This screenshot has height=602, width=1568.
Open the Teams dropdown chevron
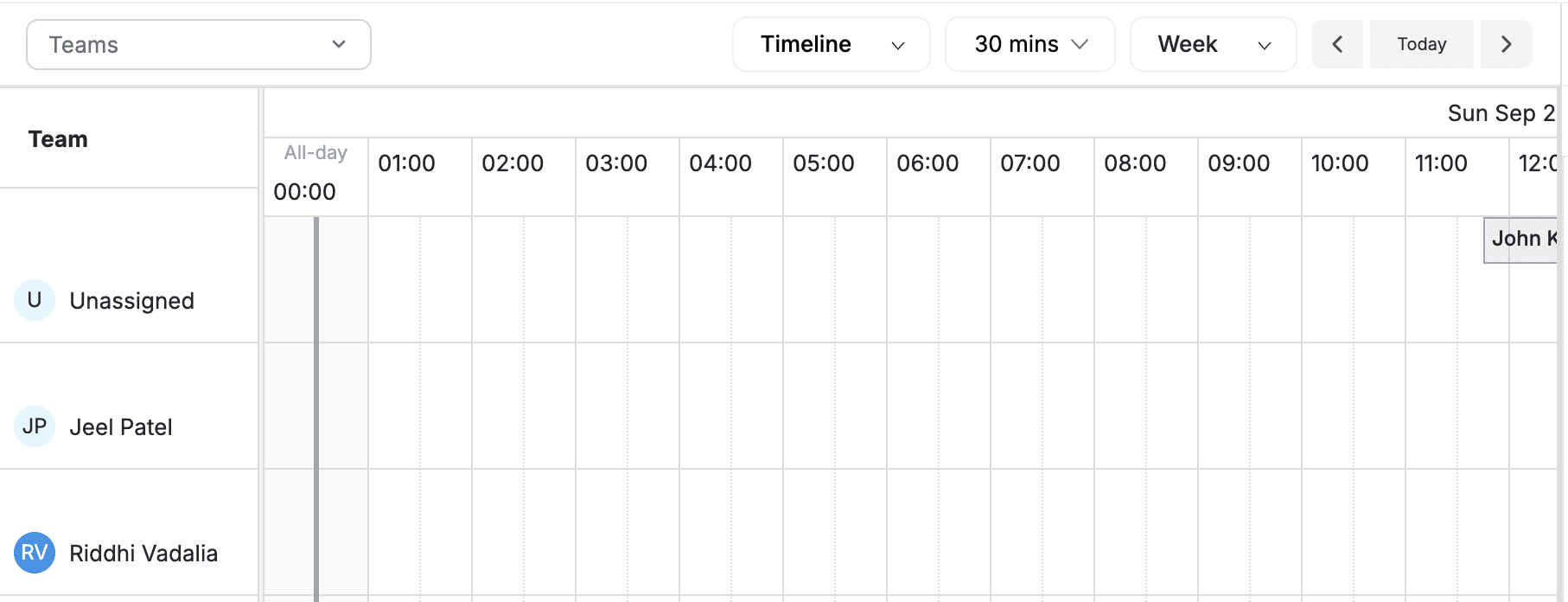339,43
